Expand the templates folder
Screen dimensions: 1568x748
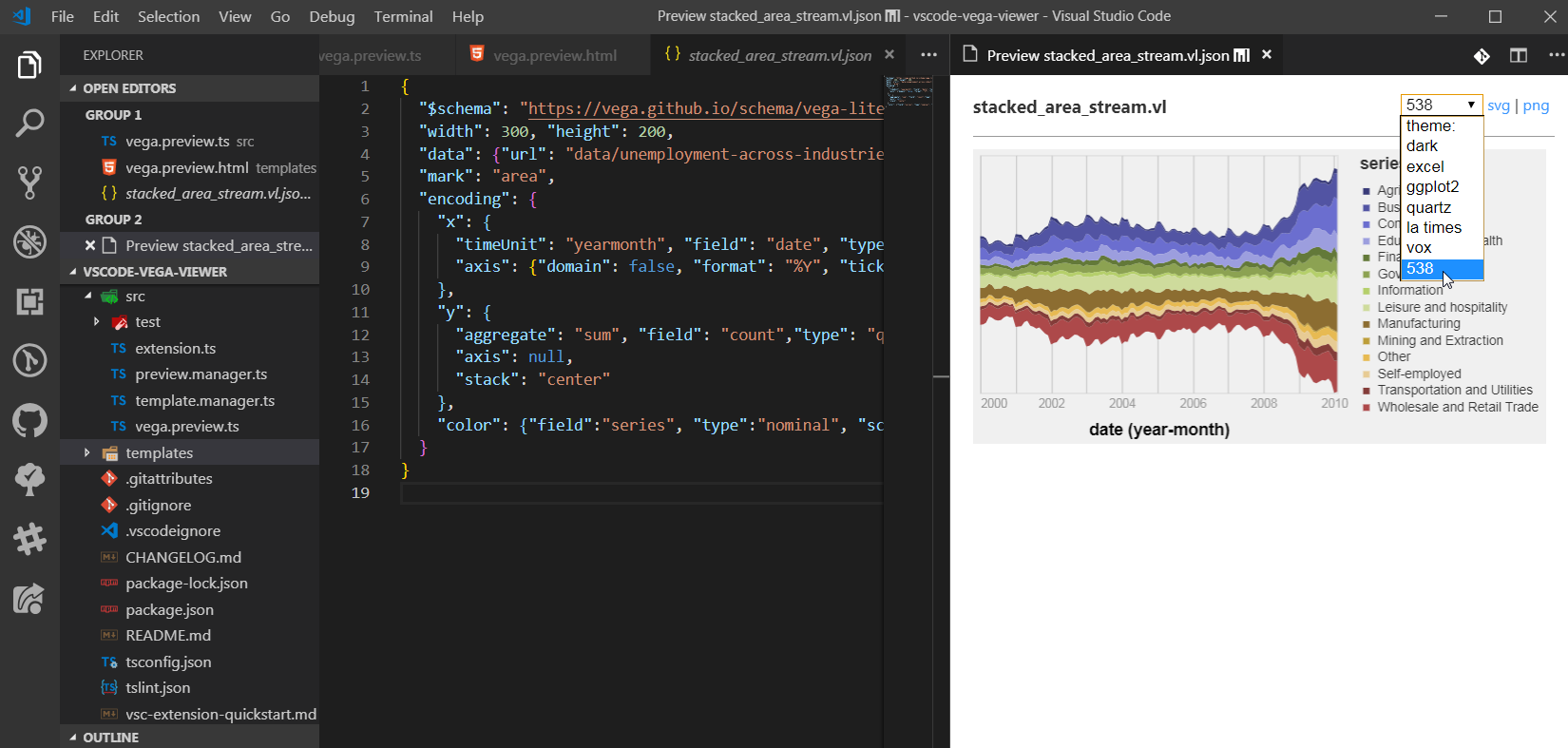coord(86,453)
